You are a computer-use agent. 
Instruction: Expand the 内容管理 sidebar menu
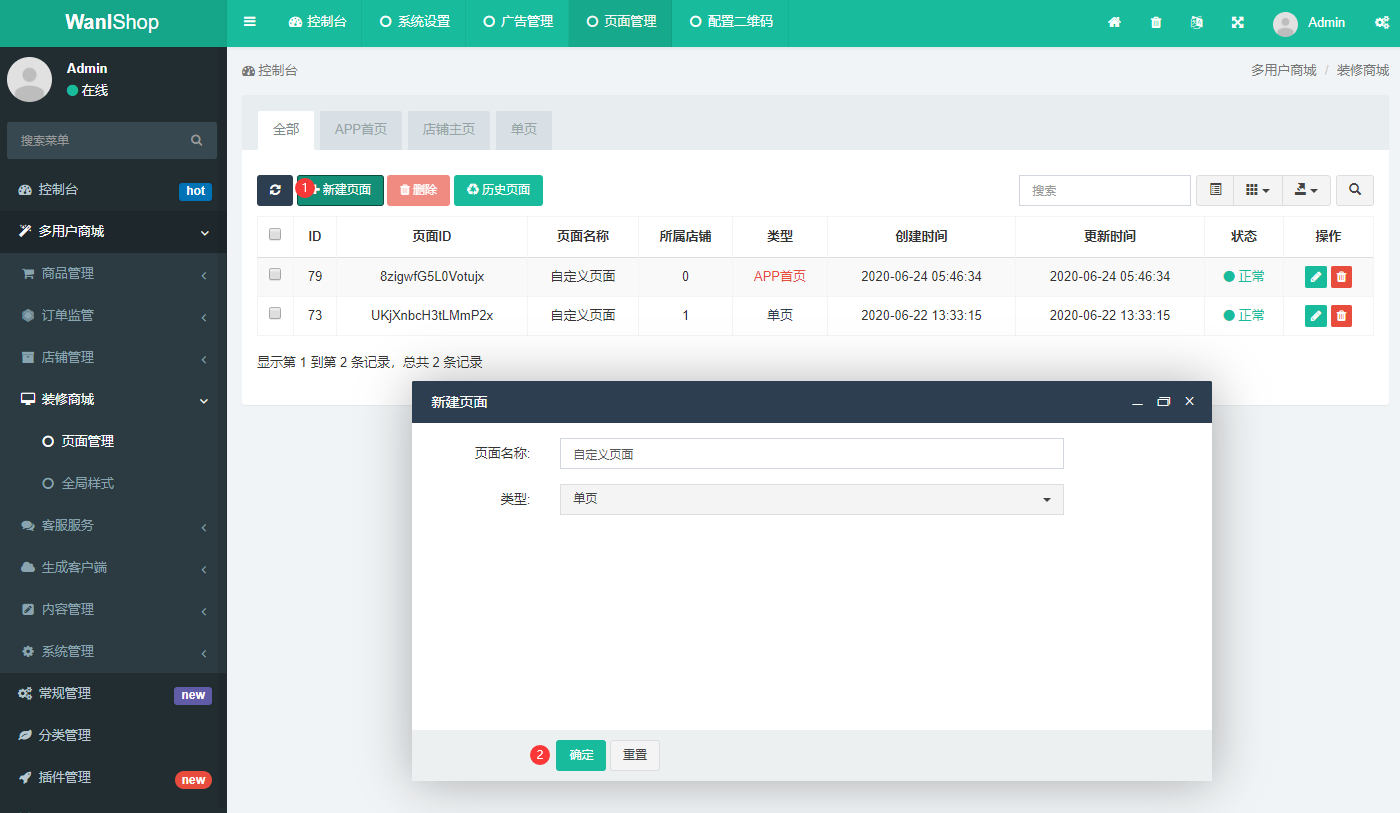point(113,609)
